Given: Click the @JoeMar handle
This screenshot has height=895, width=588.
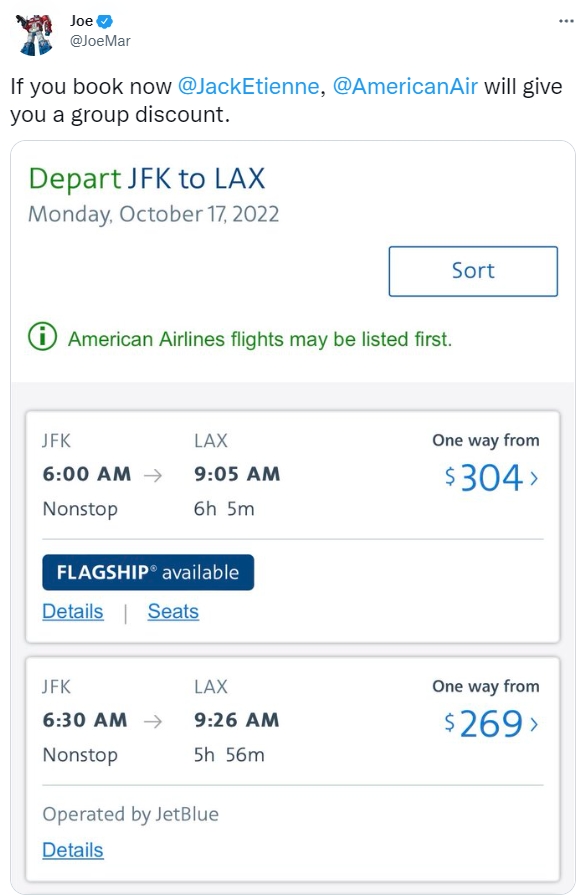Looking at the screenshot, I should coord(100,41).
